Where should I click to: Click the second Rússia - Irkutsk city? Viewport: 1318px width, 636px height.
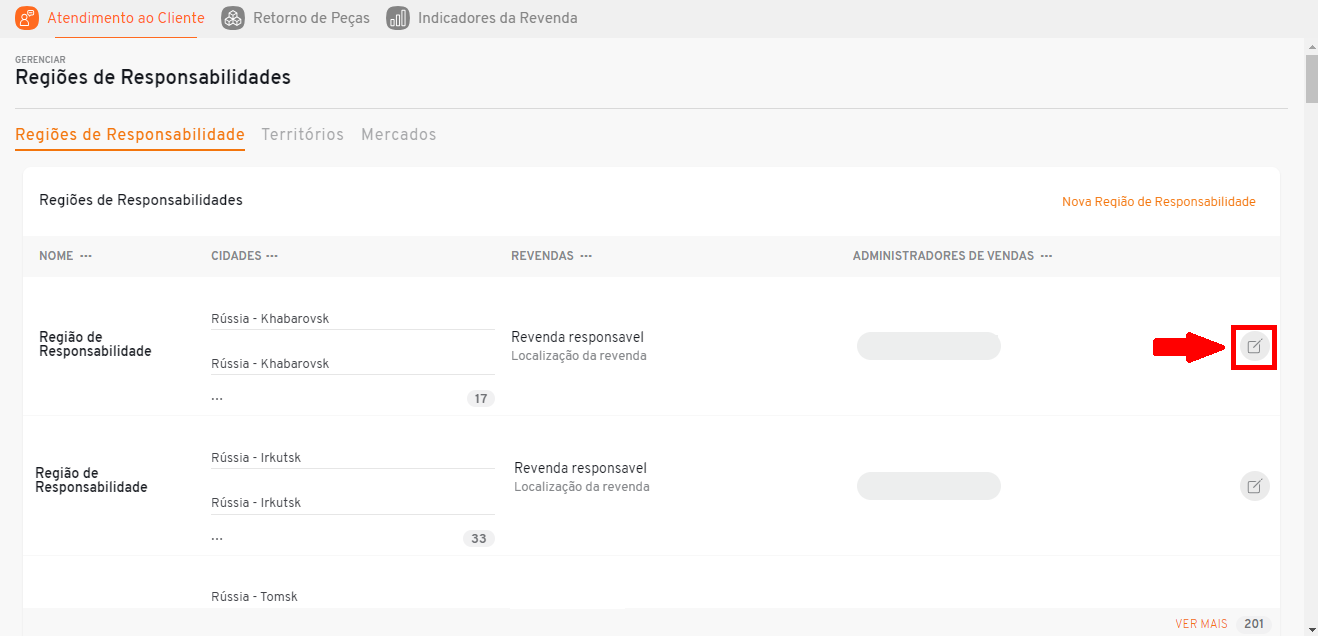(256, 503)
